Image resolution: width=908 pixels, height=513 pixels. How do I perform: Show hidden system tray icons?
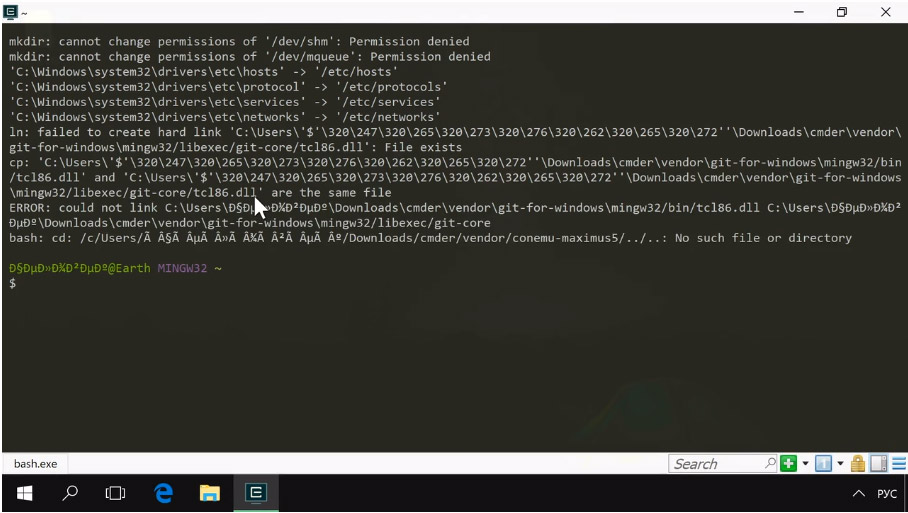(x=858, y=494)
